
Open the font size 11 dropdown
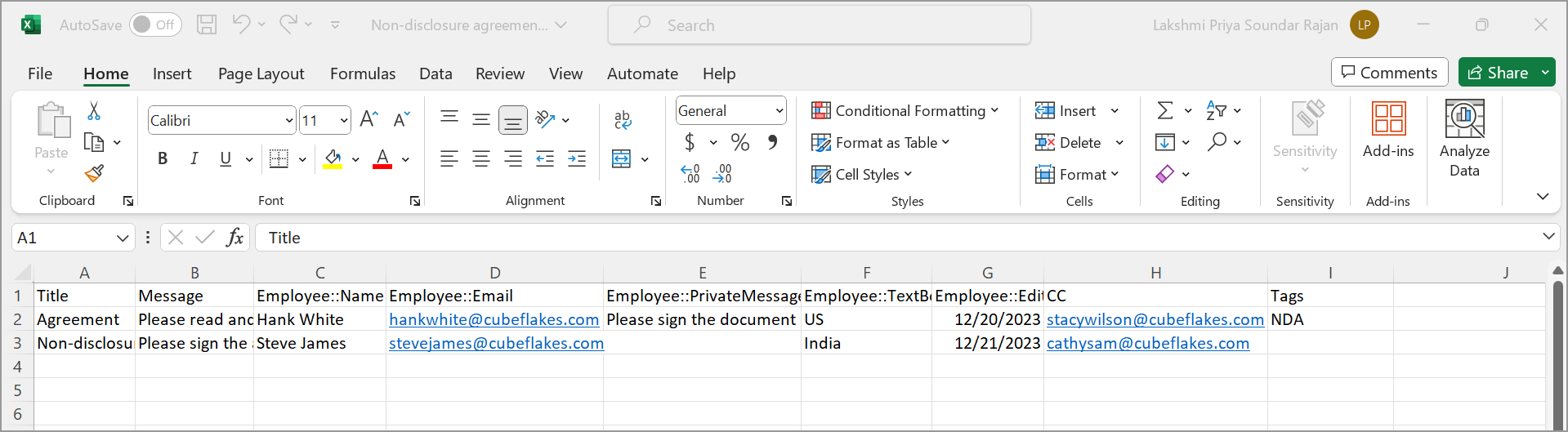tap(344, 121)
